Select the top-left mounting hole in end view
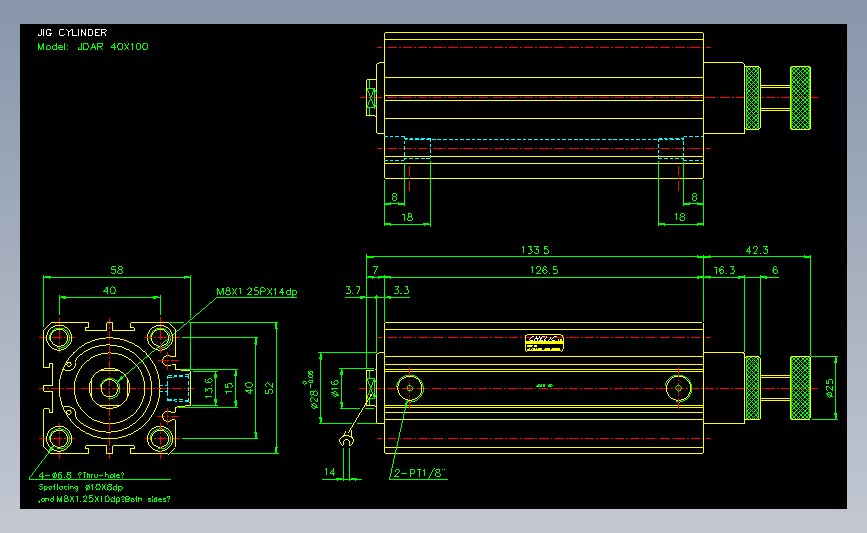The image size is (867, 533). click(59, 337)
